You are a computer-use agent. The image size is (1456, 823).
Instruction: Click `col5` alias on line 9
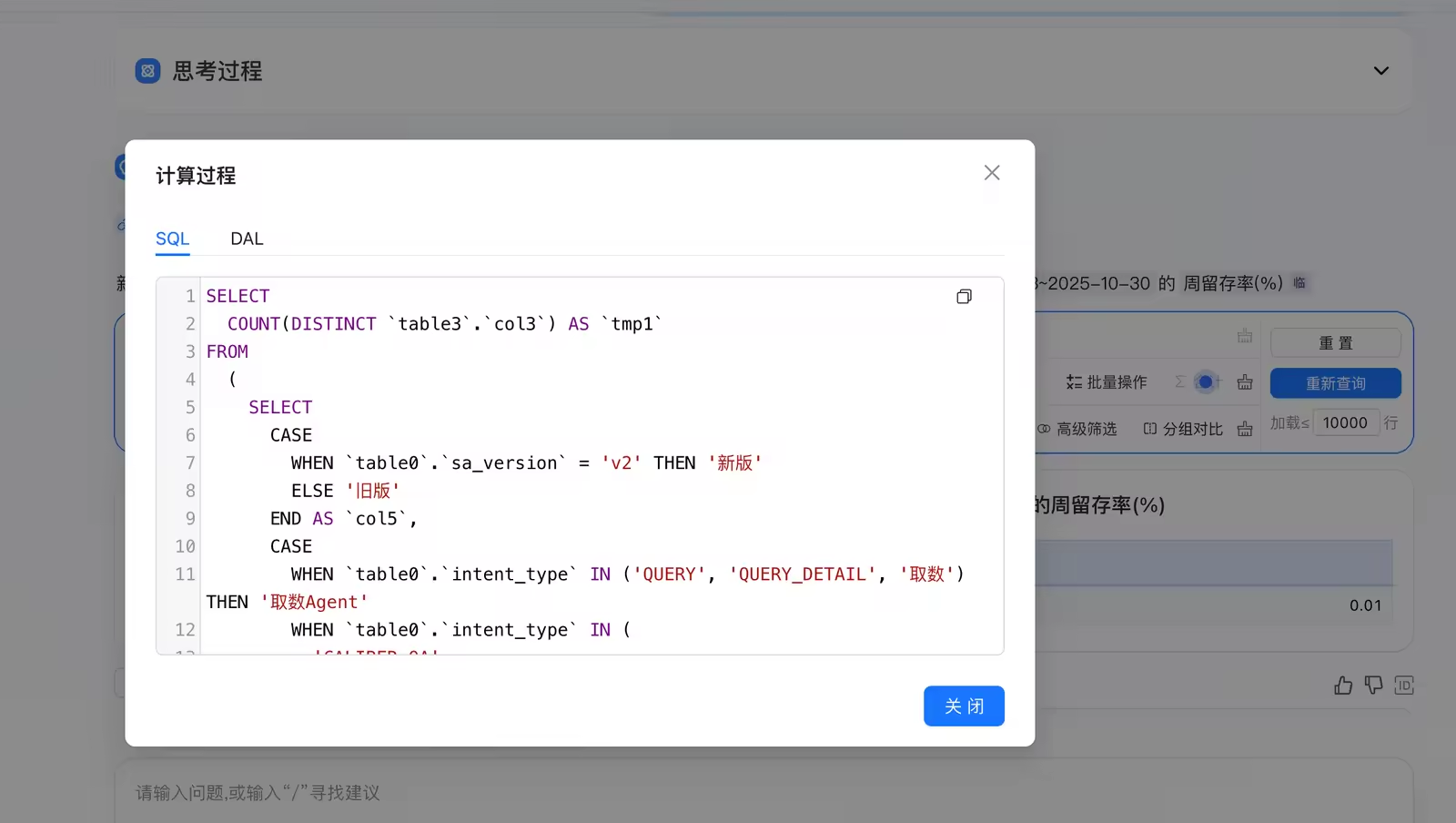376,519
